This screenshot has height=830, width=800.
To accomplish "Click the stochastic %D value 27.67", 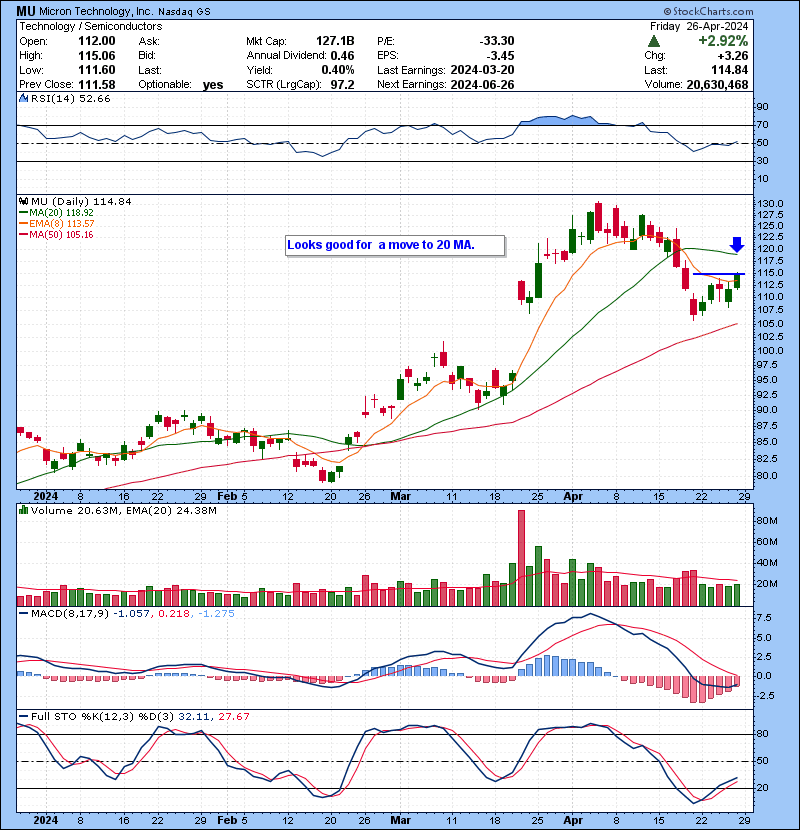I will [x=233, y=716].
